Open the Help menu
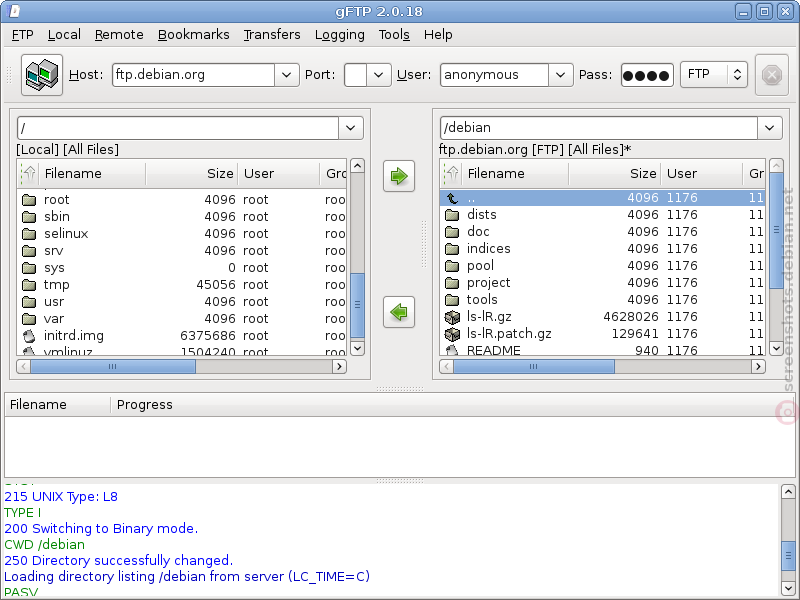Viewport: 800px width, 600px height. point(438,35)
